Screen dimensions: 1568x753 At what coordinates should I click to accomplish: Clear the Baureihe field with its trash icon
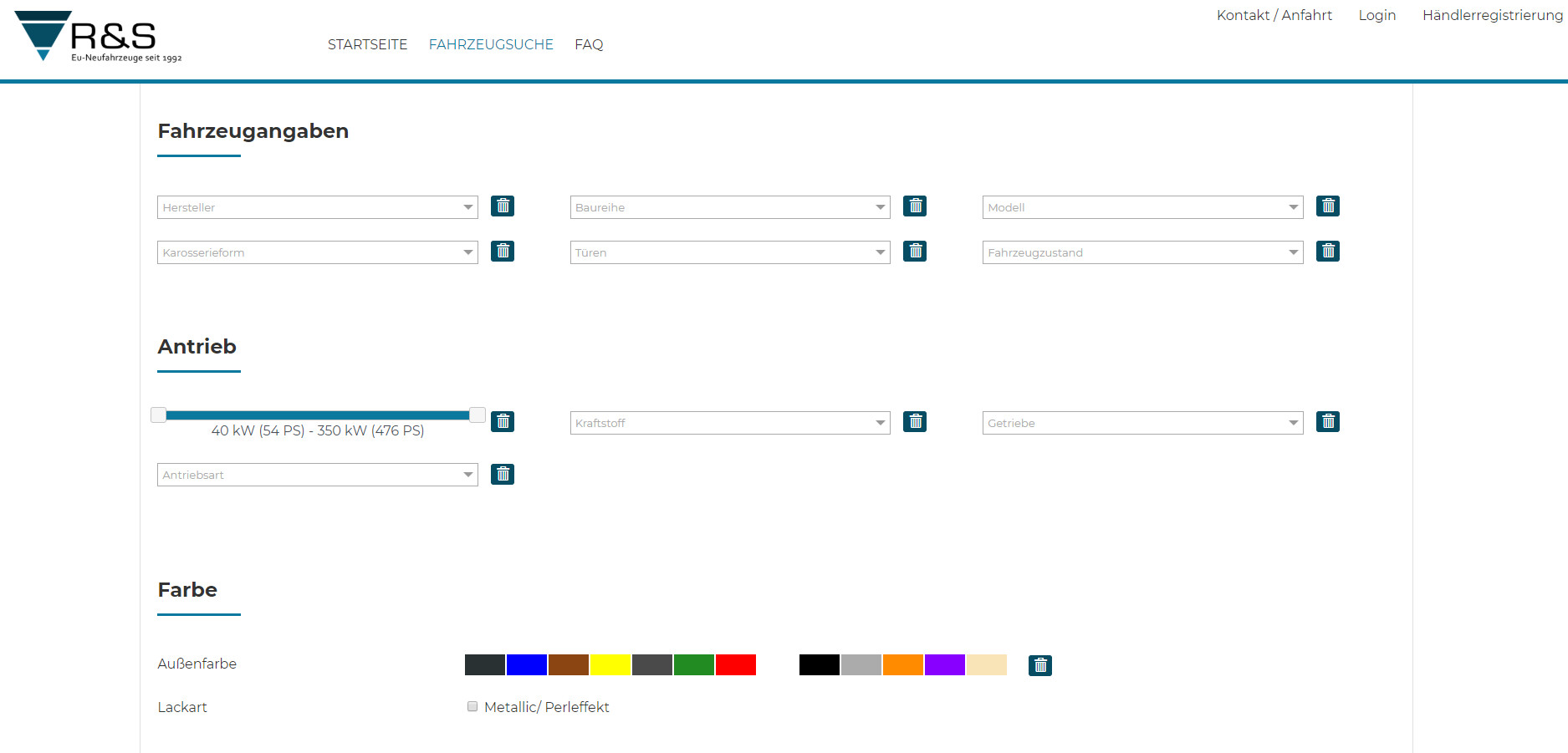(x=915, y=206)
